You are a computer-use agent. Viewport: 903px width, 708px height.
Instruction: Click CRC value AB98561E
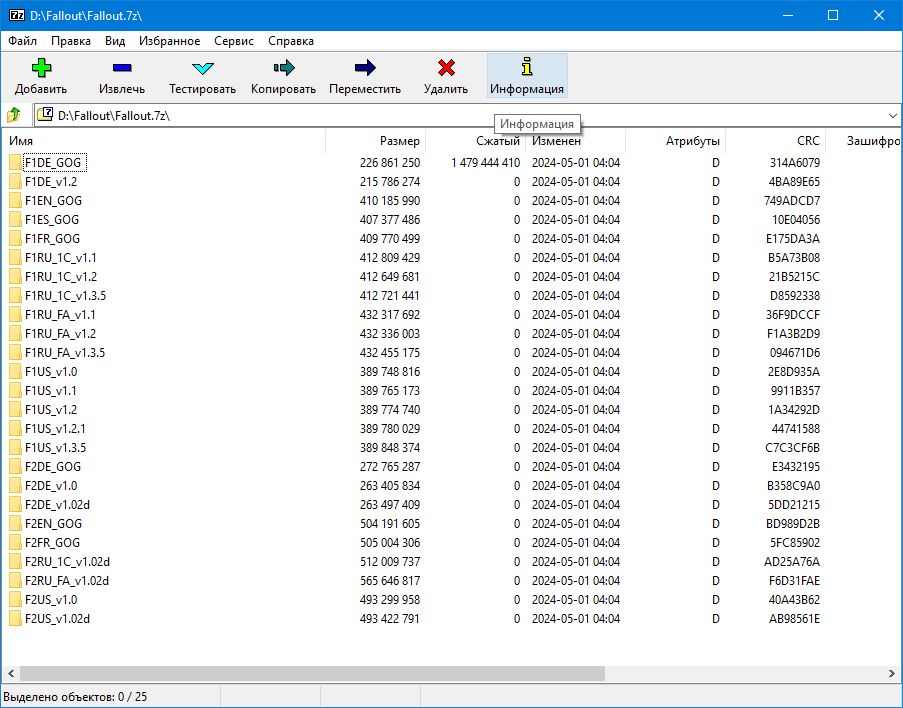pyautogui.click(x=794, y=619)
